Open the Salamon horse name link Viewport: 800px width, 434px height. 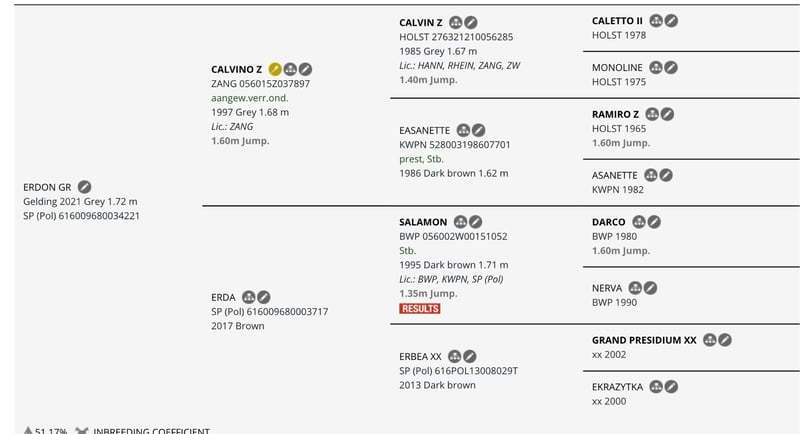click(423, 221)
